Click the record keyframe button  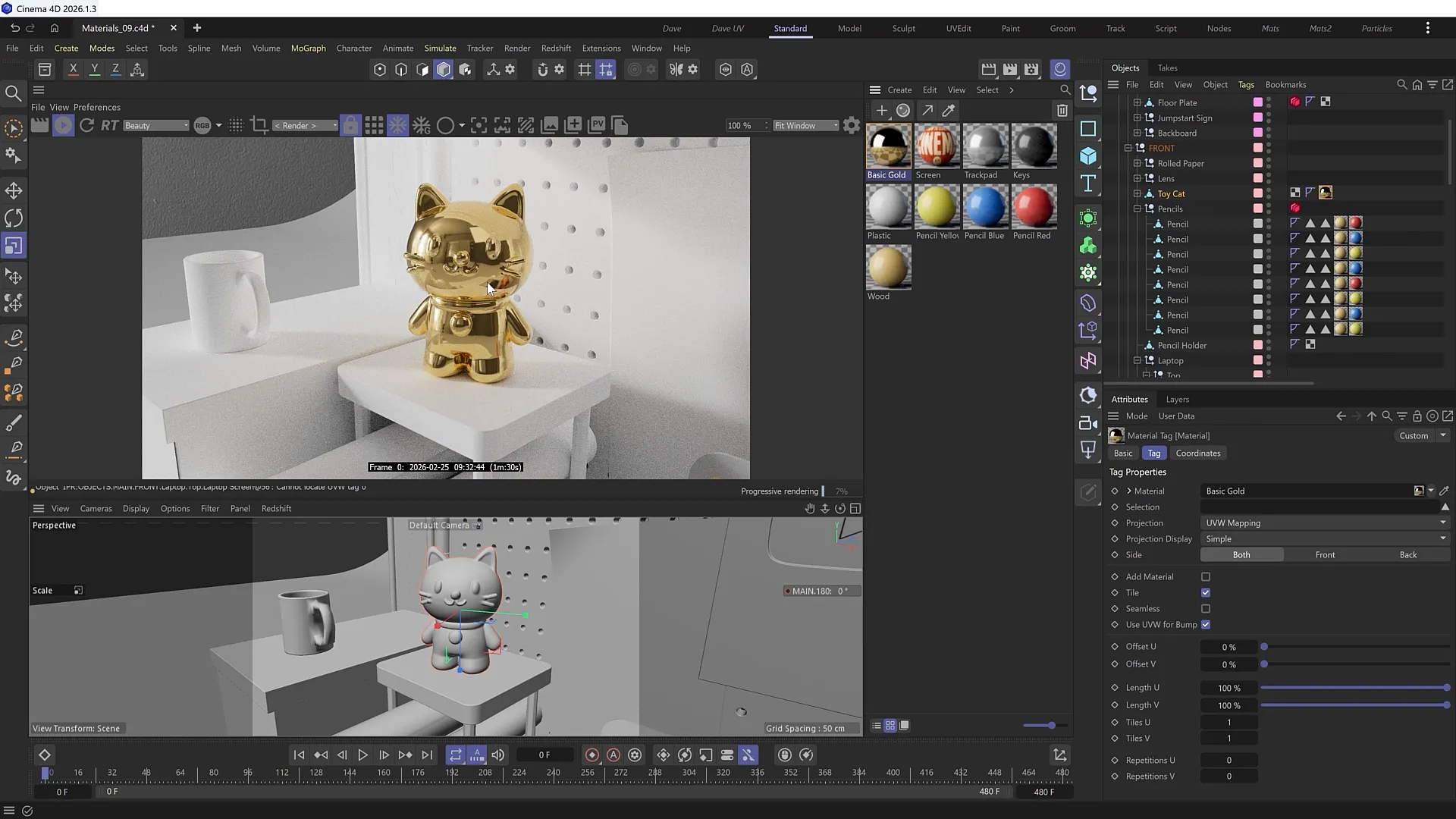[592, 755]
